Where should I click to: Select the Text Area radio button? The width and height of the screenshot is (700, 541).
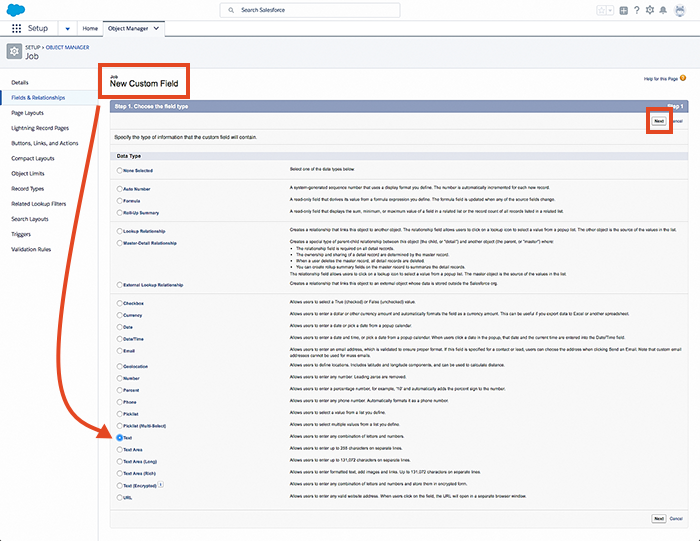(x=120, y=449)
